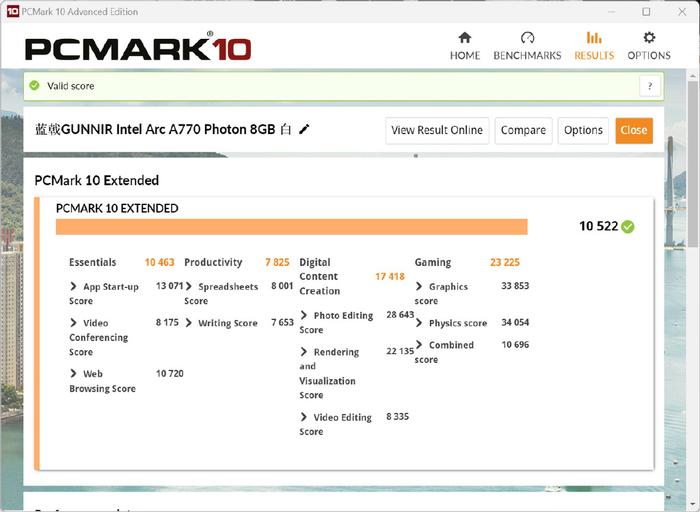Click the orange Close button
Image resolution: width=700 pixels, height=512 pixels.
click(634, 130)
